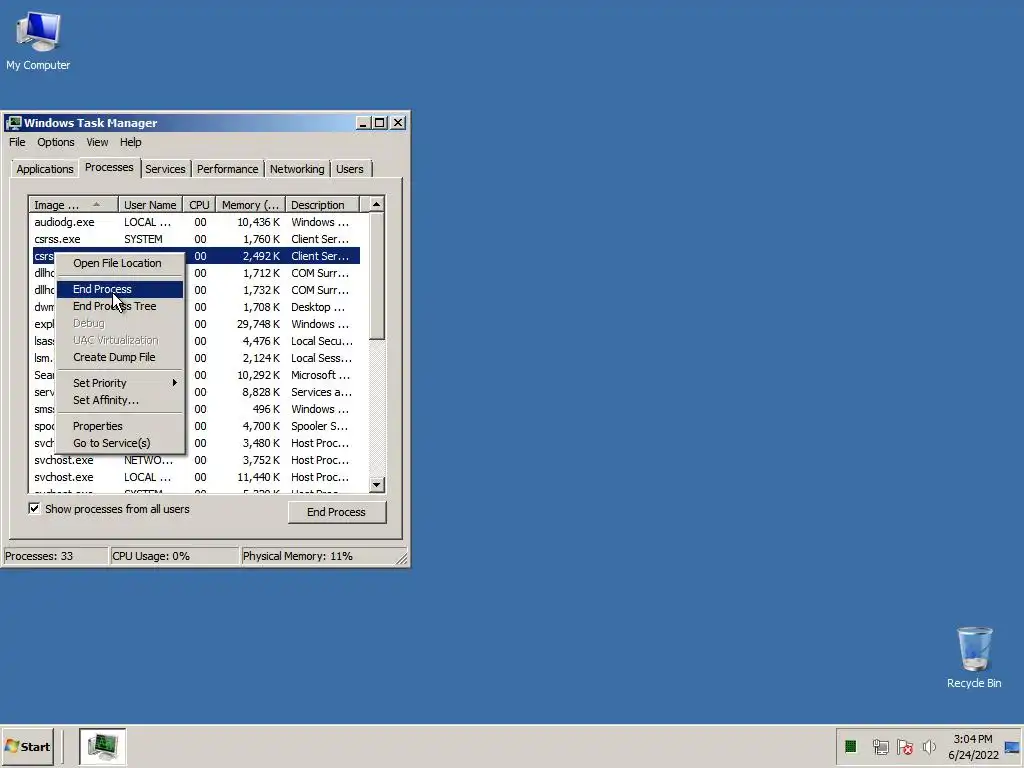Click the green CPU meter tray icon

point(850,746)
